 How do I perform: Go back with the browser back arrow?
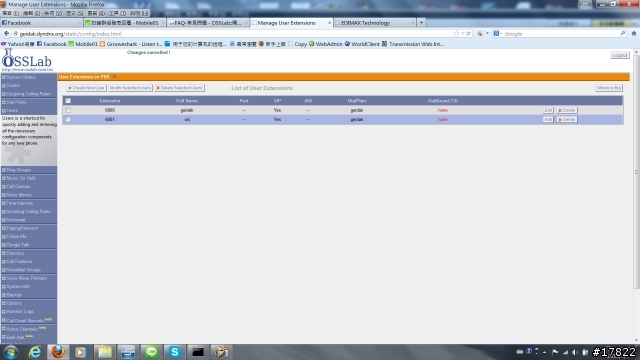click(x=6, y=33)
